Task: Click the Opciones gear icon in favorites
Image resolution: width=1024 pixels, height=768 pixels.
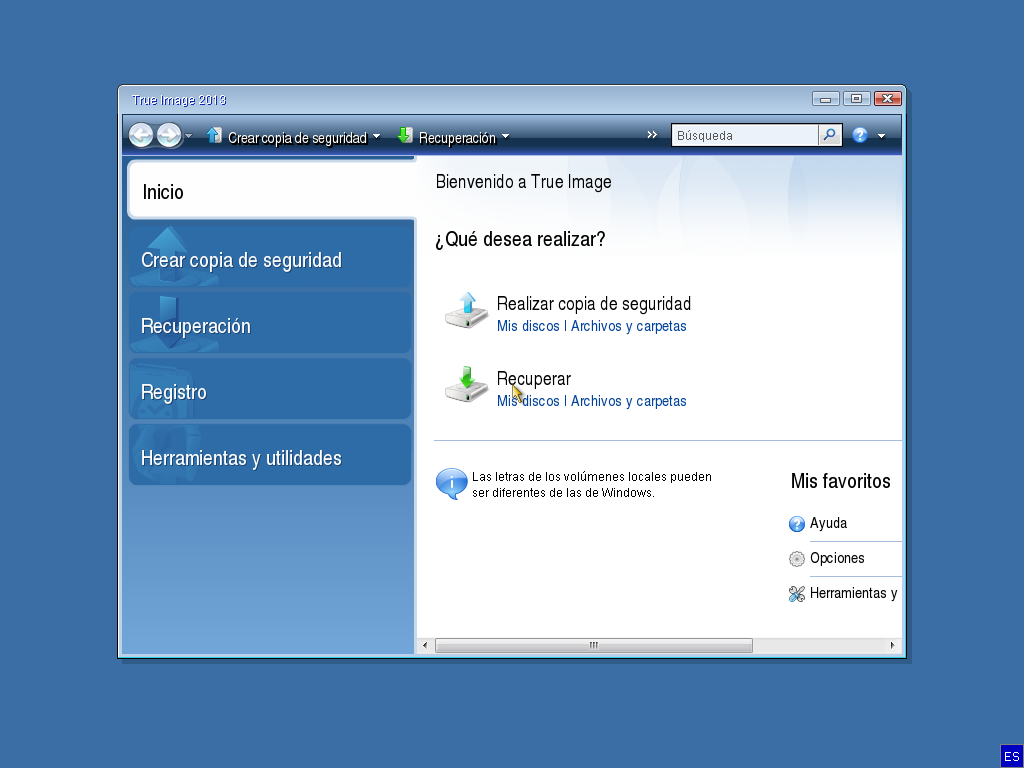Action: tap(797, 559)
